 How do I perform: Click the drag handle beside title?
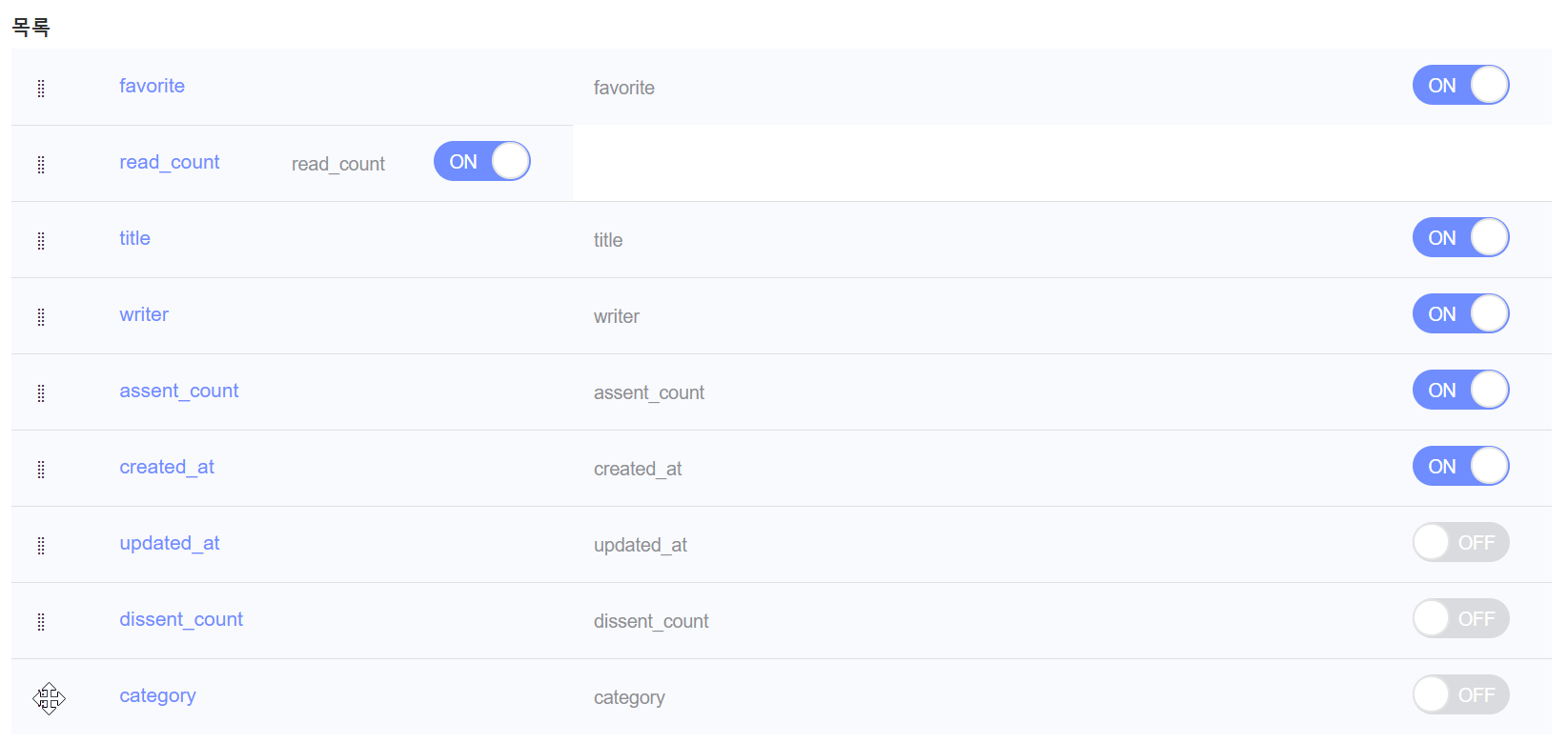click(x=41, y=240)
